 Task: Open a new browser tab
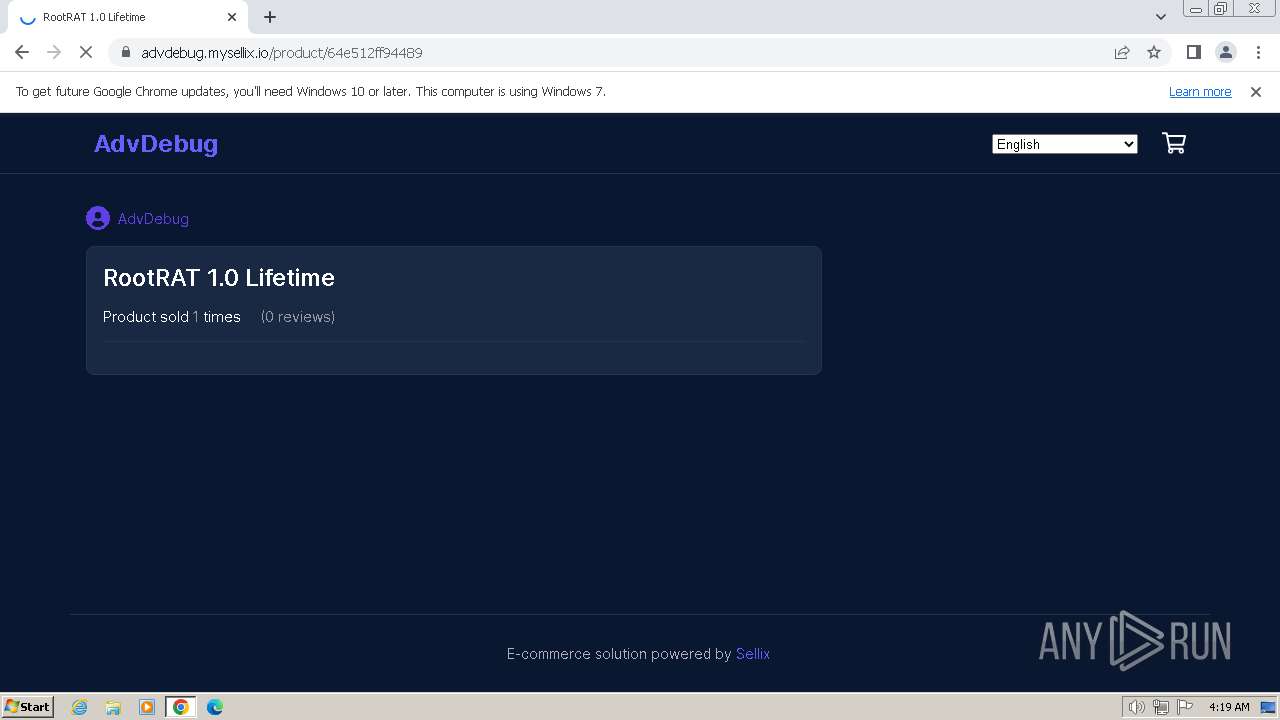270,17
